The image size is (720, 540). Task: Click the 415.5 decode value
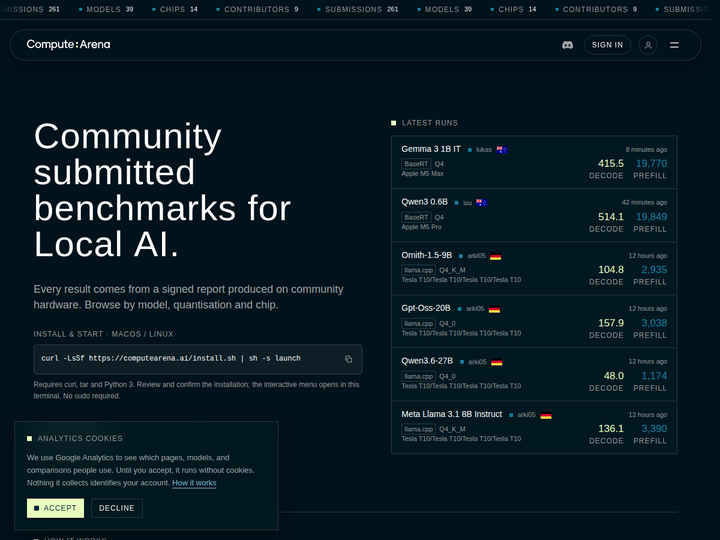(611, 163)
